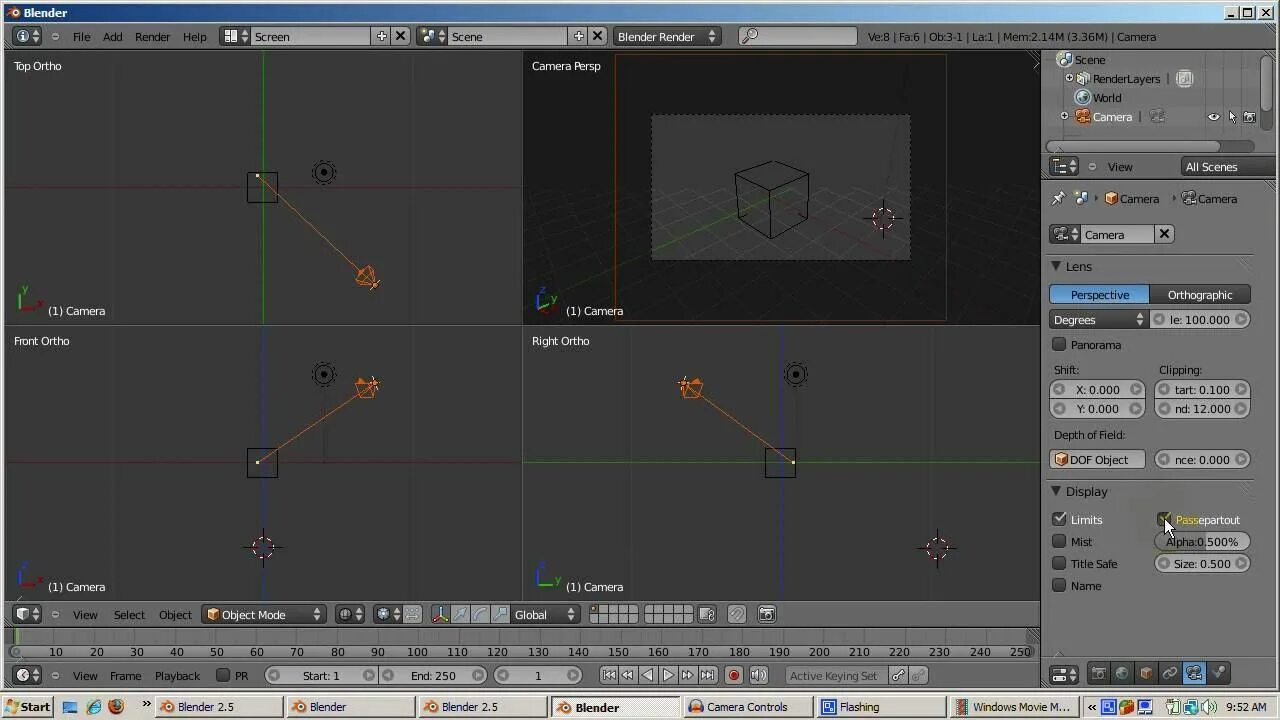This screenshot has width=1280, height=720.
Task: Open the Render menu
Action: click(x=152, y=36)
